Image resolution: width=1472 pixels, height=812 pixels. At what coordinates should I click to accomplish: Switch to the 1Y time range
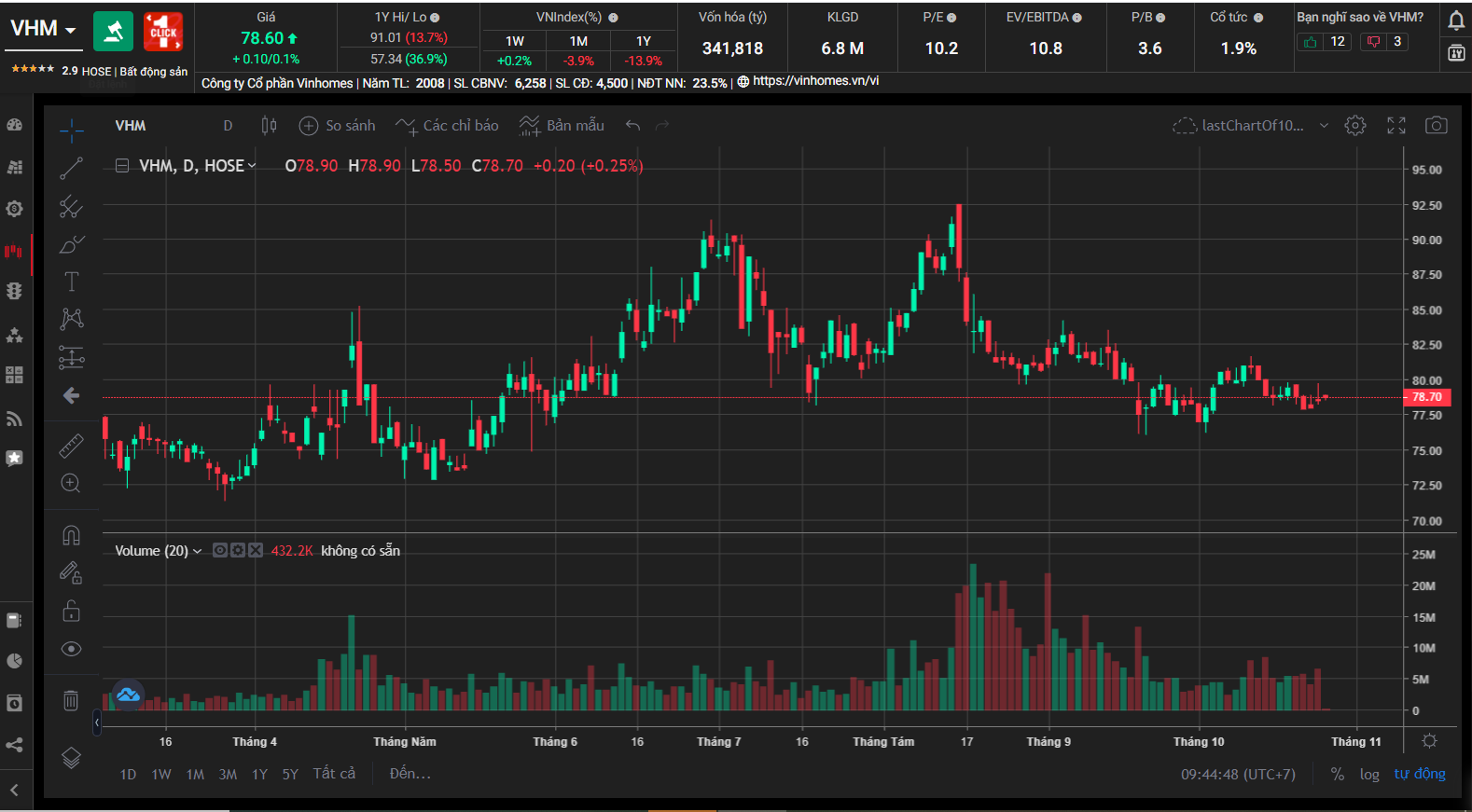click(x=259, y=774)
